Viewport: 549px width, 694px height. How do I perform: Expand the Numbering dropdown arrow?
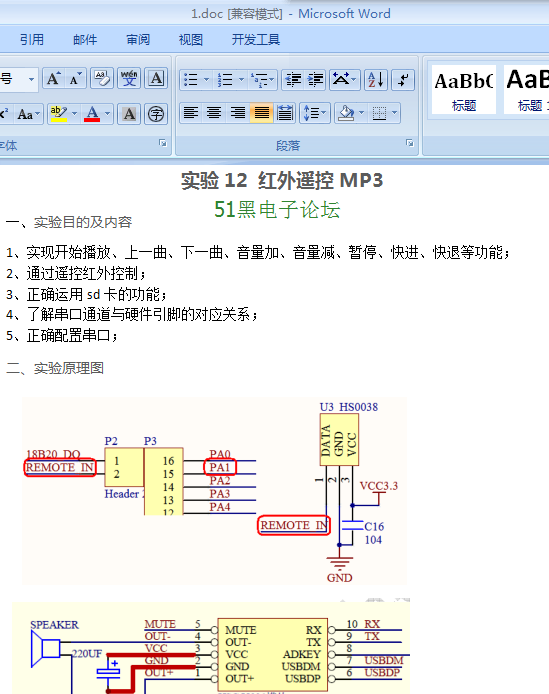pyautogui.click(x=241, y=80)
